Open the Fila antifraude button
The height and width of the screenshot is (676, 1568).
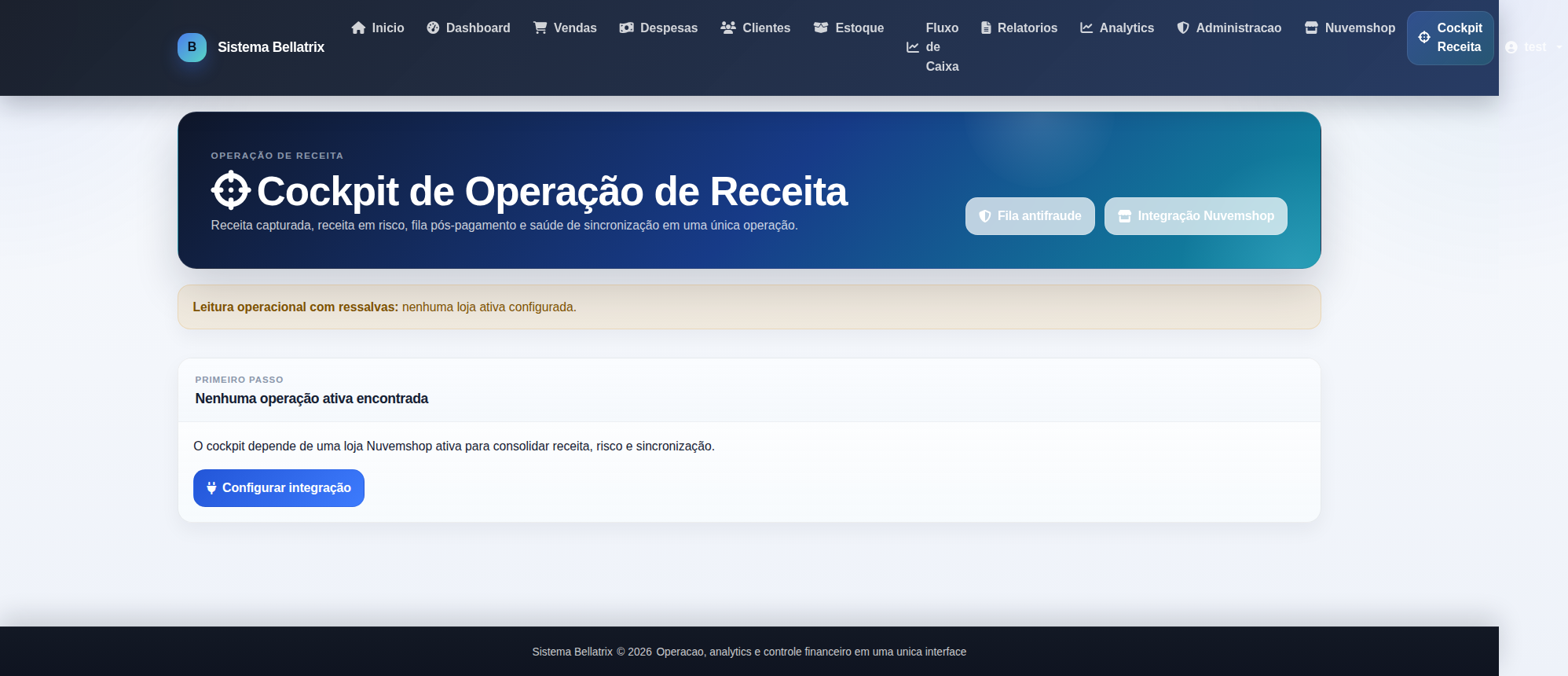[1030, 216]
